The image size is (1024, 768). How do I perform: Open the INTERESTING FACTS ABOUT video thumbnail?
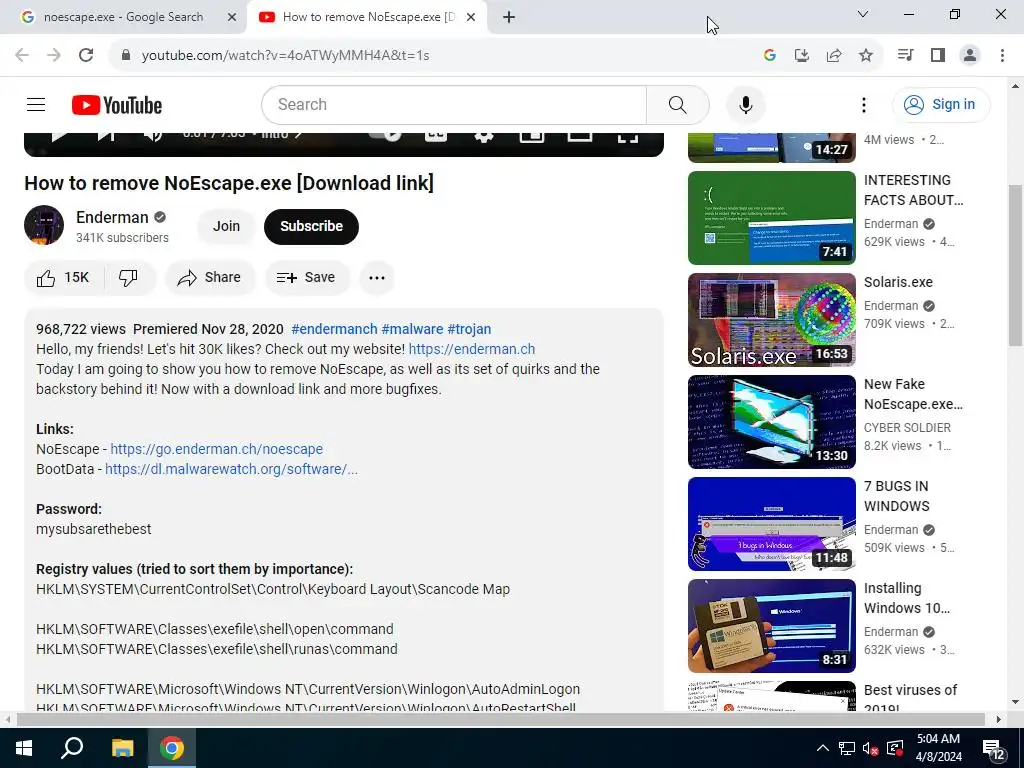click(x=771, y=217)
